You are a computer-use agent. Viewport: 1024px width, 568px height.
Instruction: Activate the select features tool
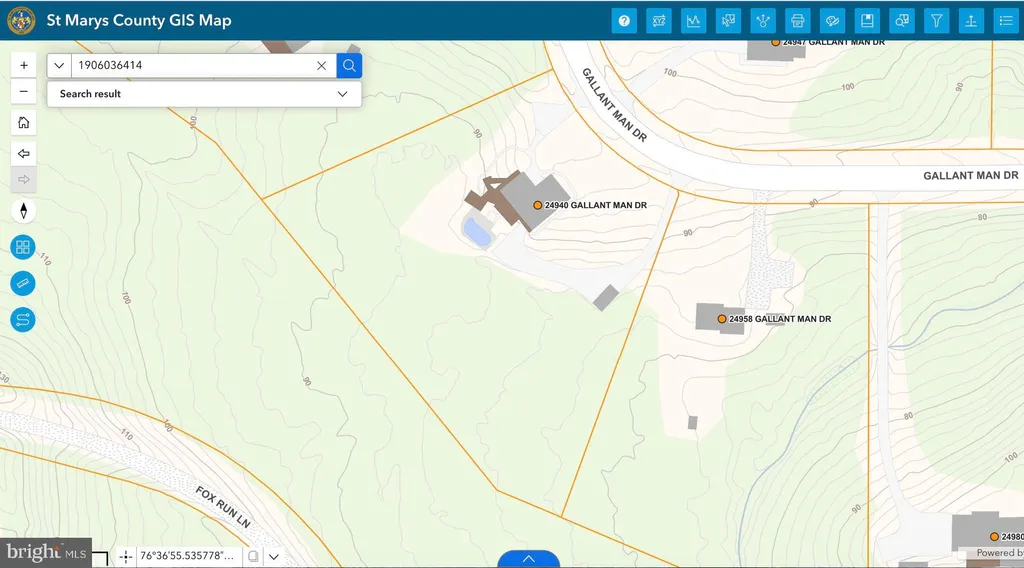(x=728, y=21)
